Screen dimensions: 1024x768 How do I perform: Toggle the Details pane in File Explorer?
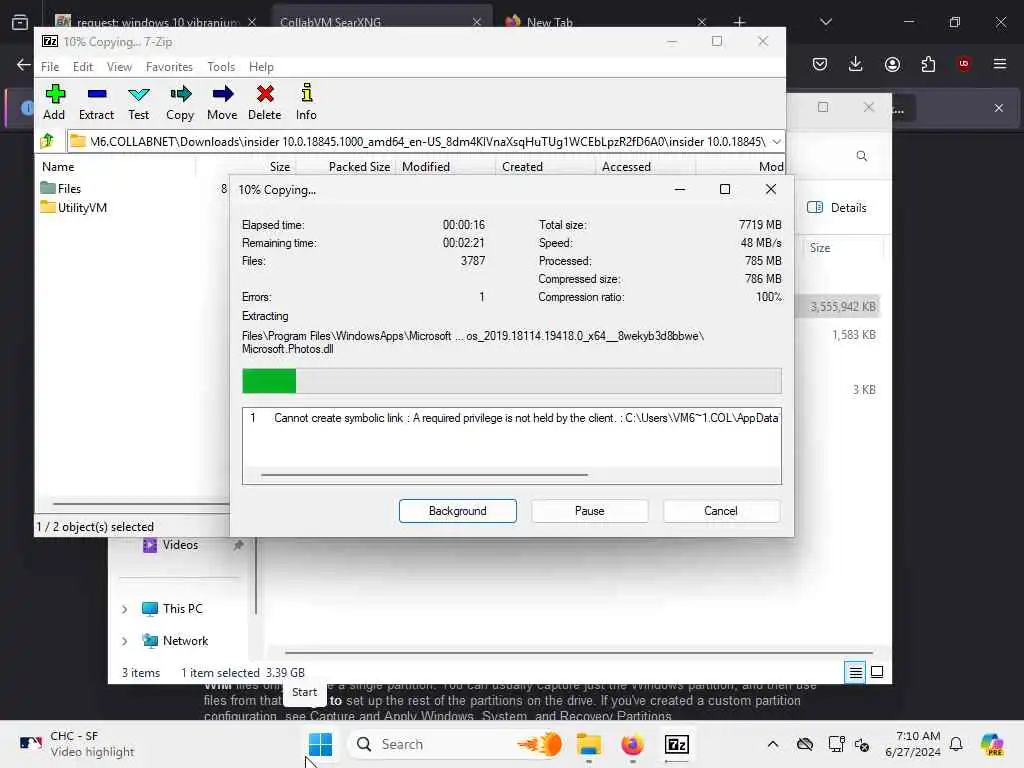coord(837,208)
